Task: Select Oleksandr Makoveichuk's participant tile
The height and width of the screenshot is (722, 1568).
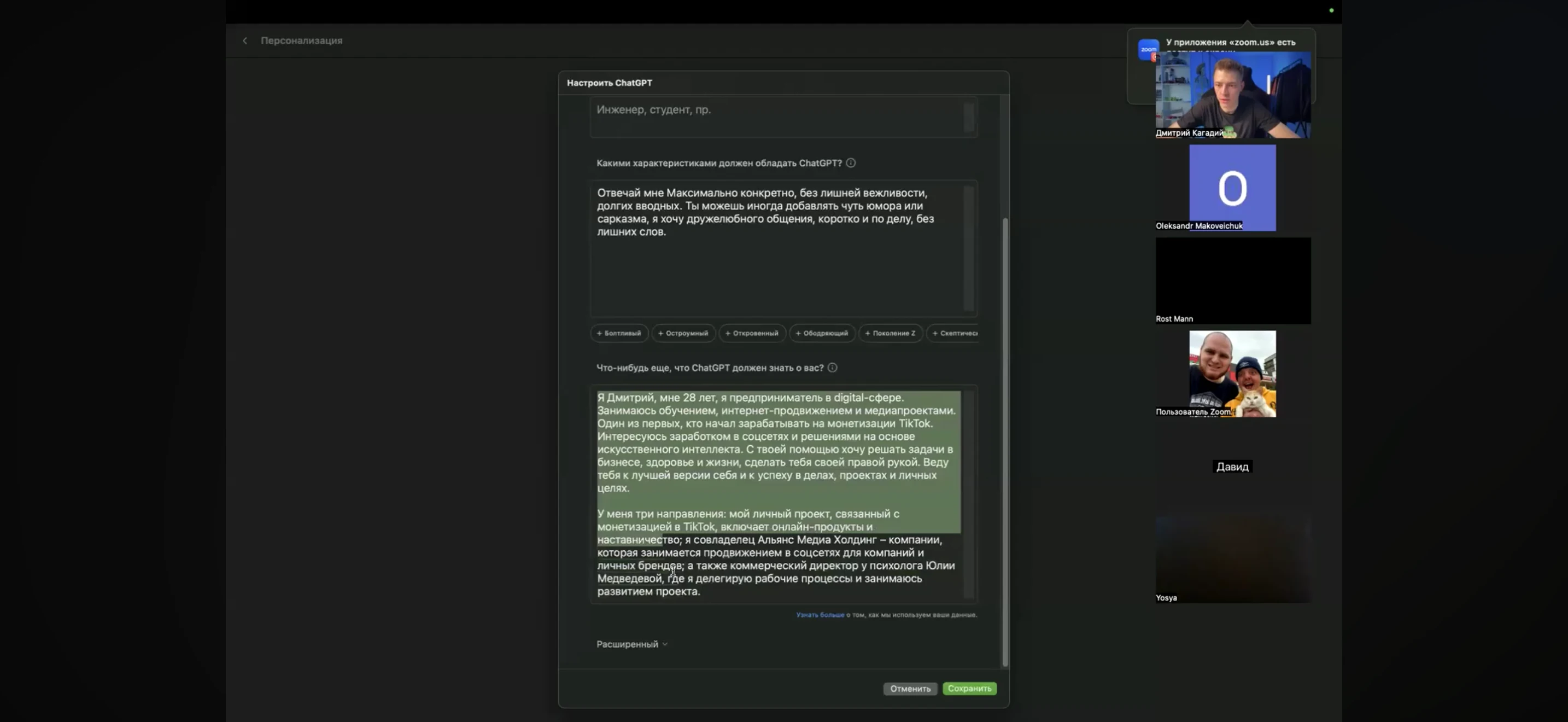Action: [1232, 188]
